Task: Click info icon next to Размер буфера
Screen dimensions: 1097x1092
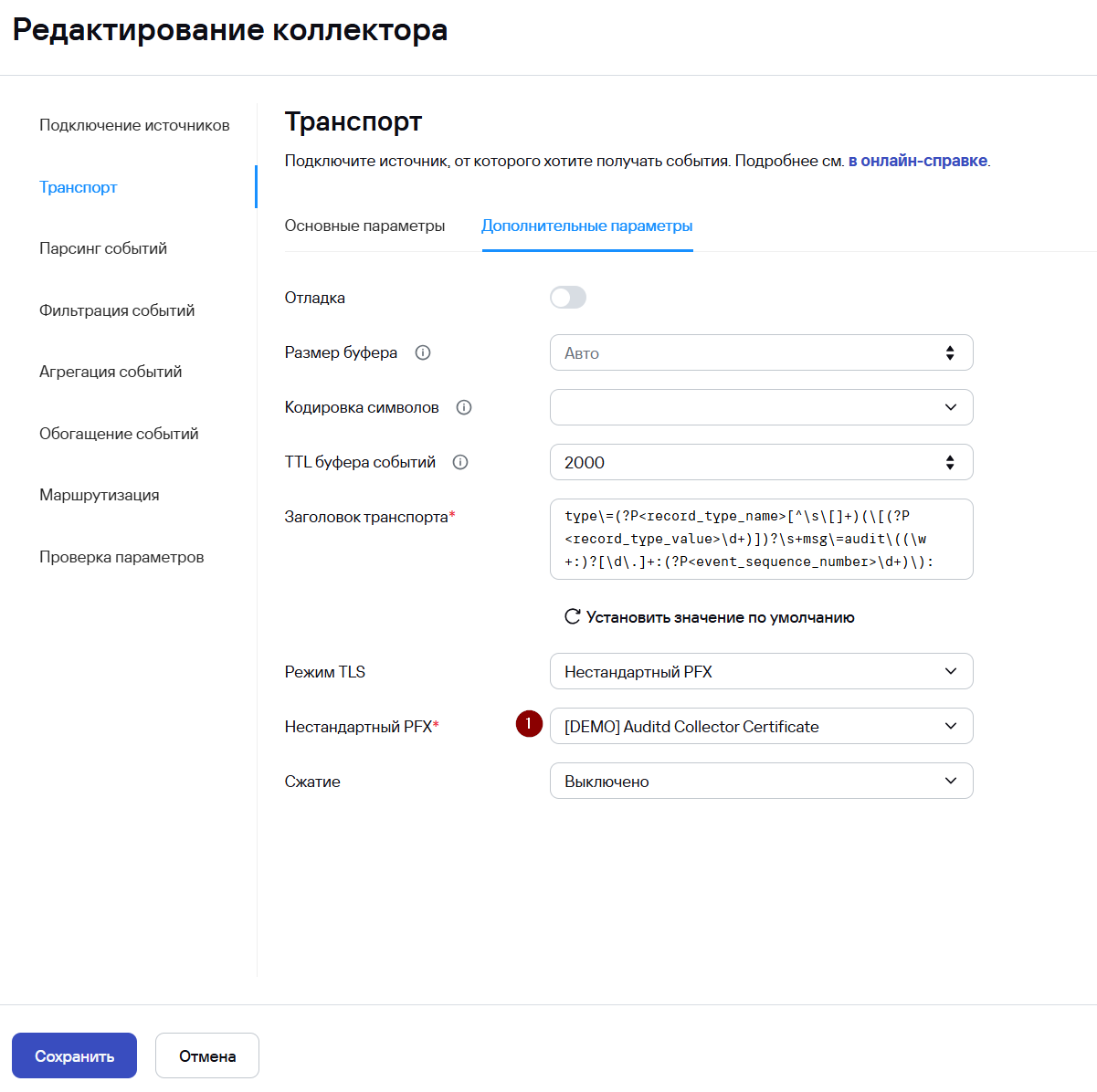Action: click(x=423, y=352)
